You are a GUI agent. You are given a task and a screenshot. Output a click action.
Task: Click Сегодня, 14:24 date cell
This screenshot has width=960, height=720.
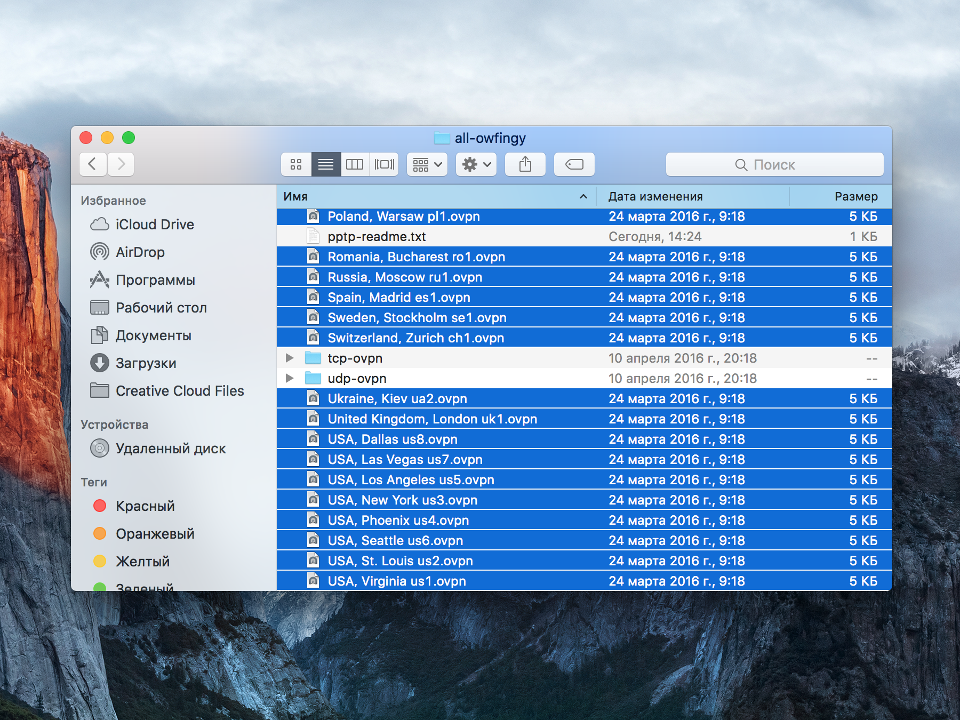655,236
